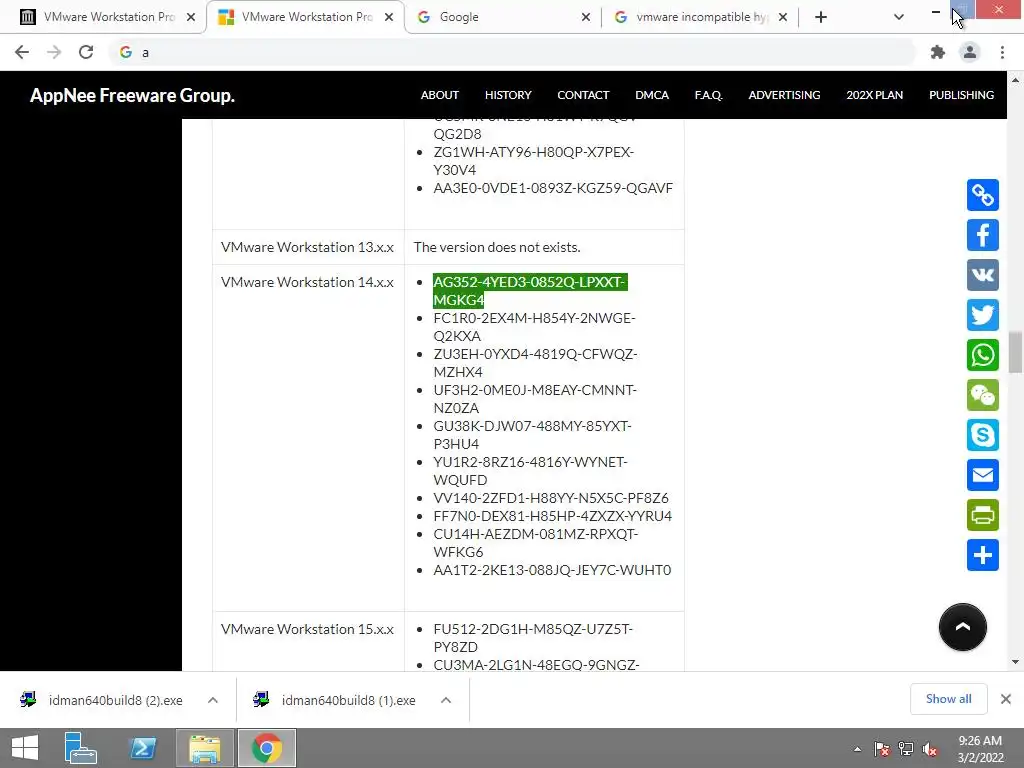Show hidden system tray icons

857,749
